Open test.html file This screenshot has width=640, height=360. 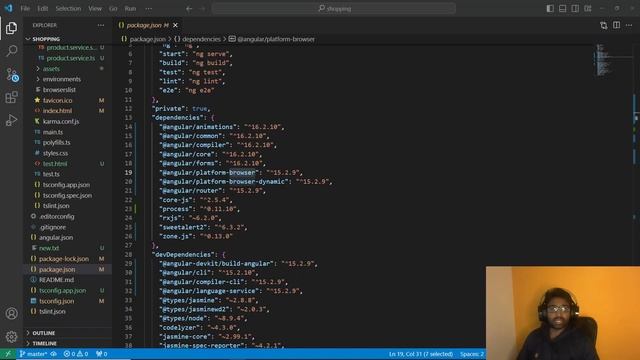67,164
